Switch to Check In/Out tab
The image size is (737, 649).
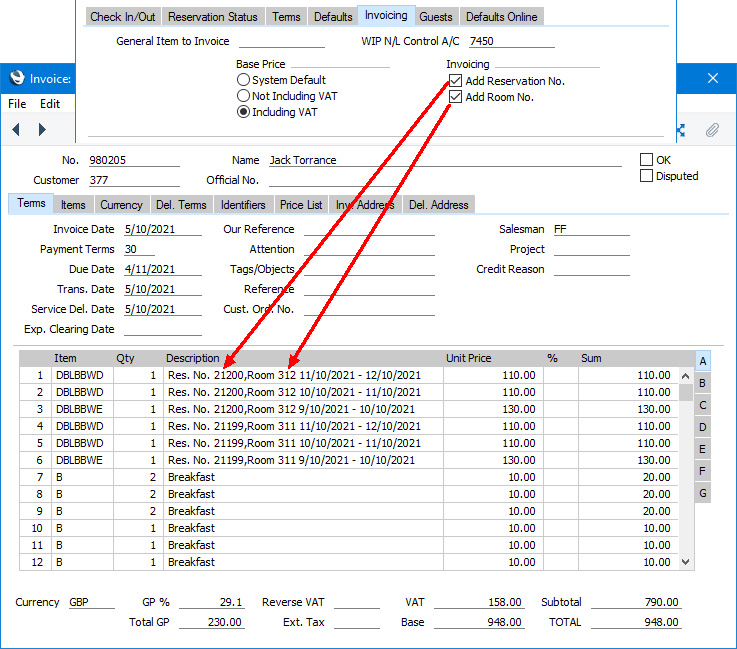123,16
